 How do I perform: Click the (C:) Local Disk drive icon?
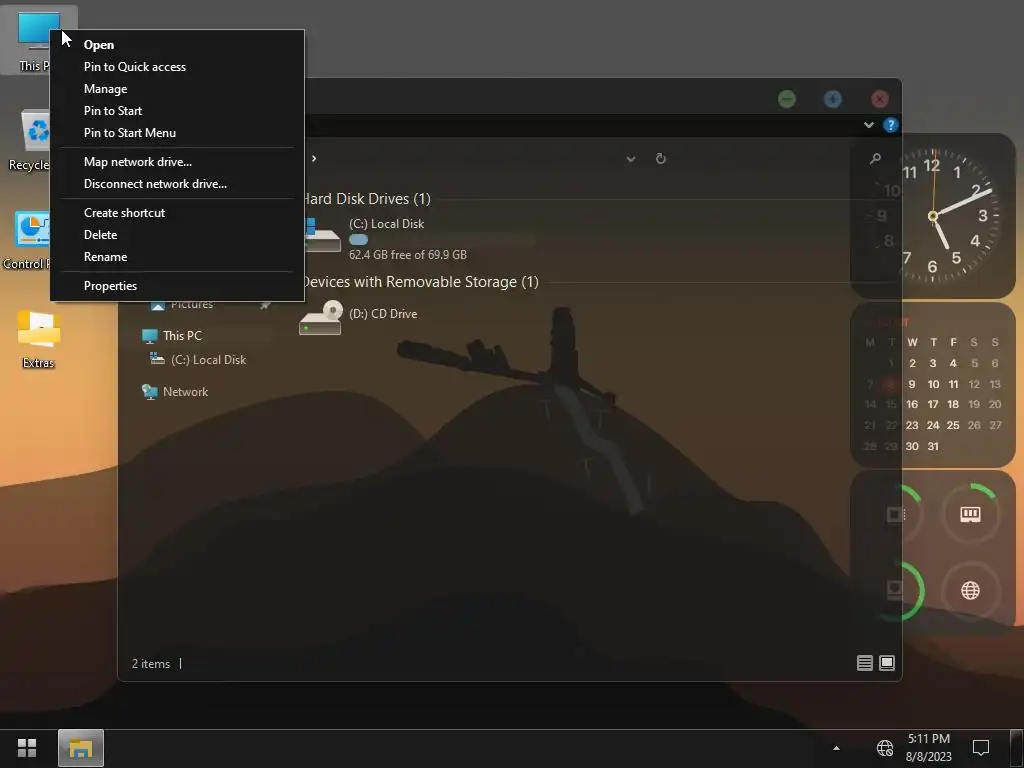tap(321, 236)
